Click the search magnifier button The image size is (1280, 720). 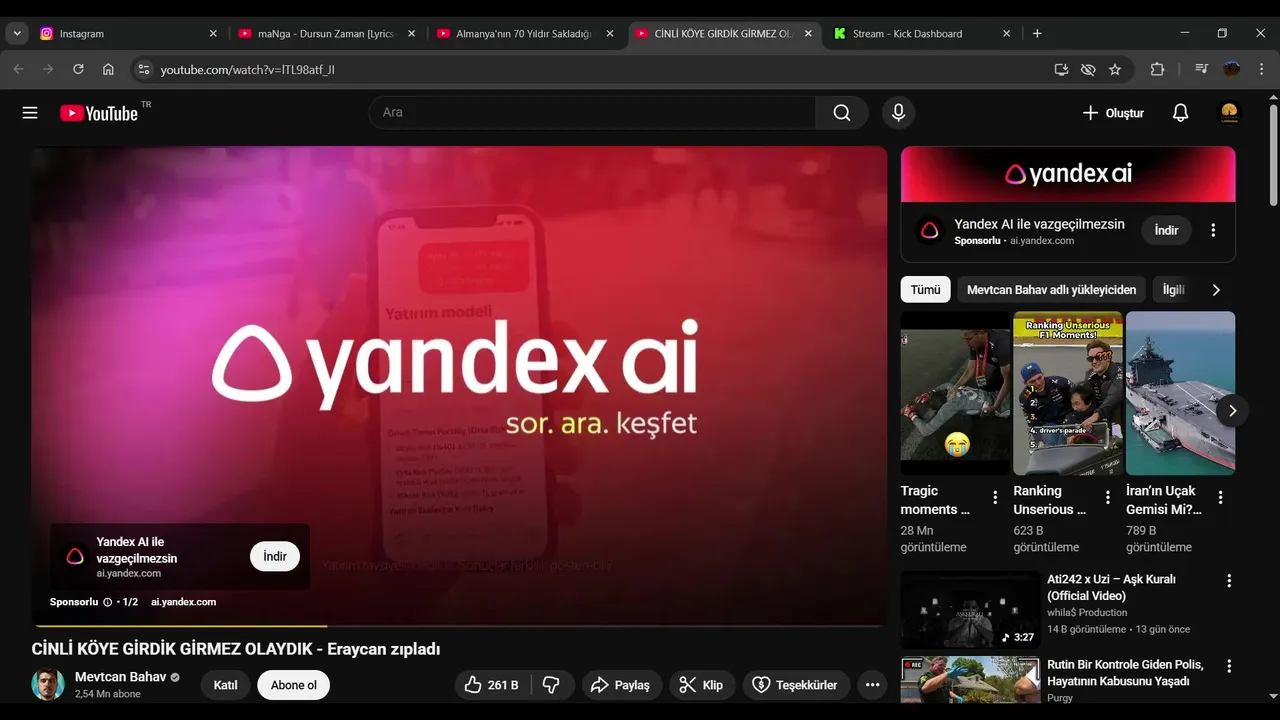(842, 113)
